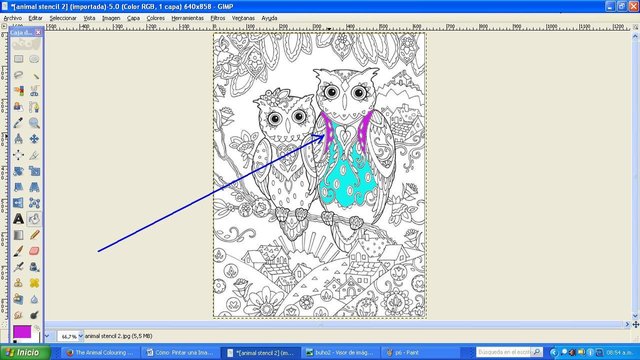Open the Capa menu
640x360 pixels.
[x=133, y=18]
